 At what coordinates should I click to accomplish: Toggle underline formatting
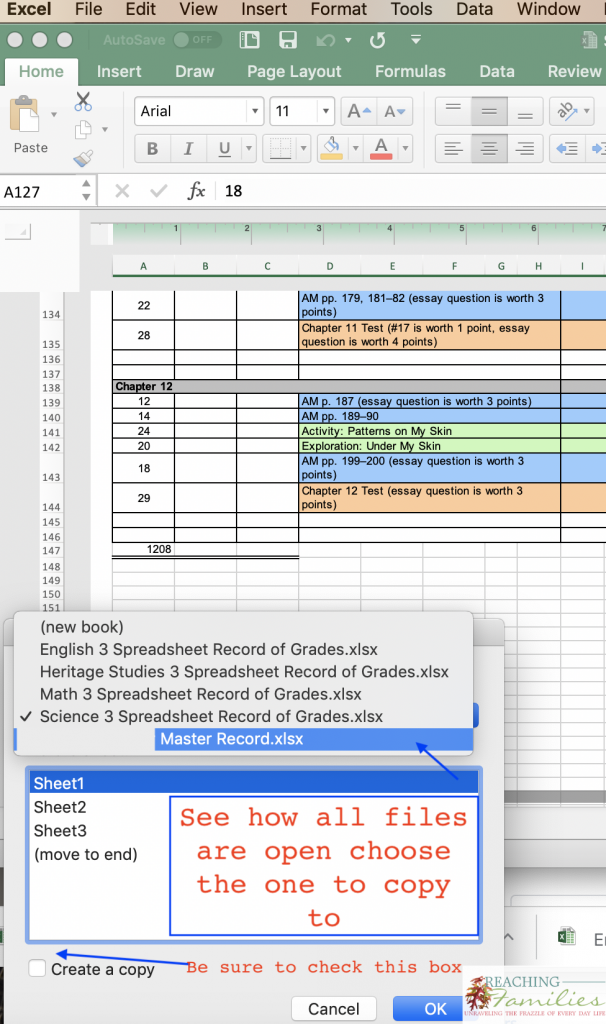click(224, 149)
